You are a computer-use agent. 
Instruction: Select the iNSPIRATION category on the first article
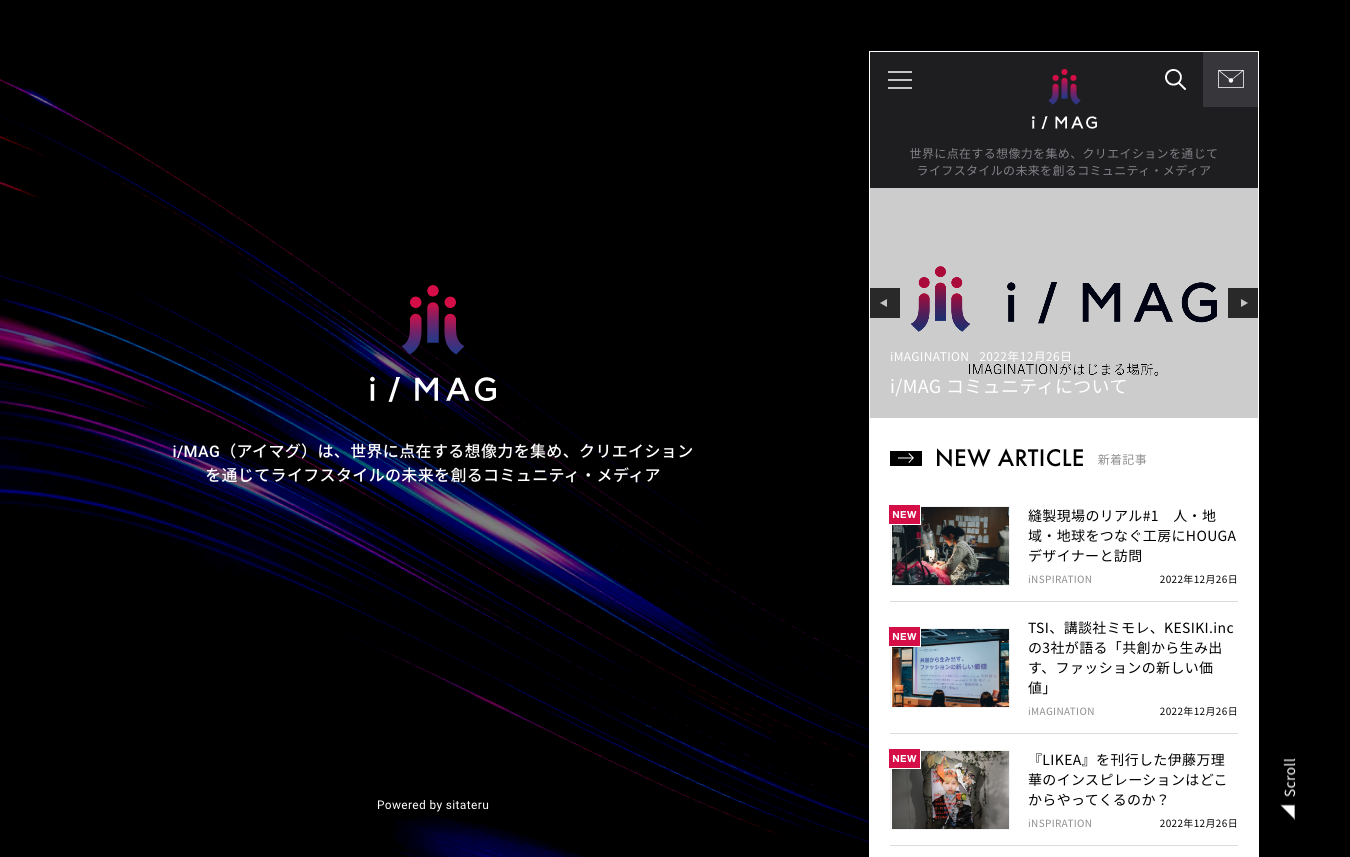[1059, 579]
